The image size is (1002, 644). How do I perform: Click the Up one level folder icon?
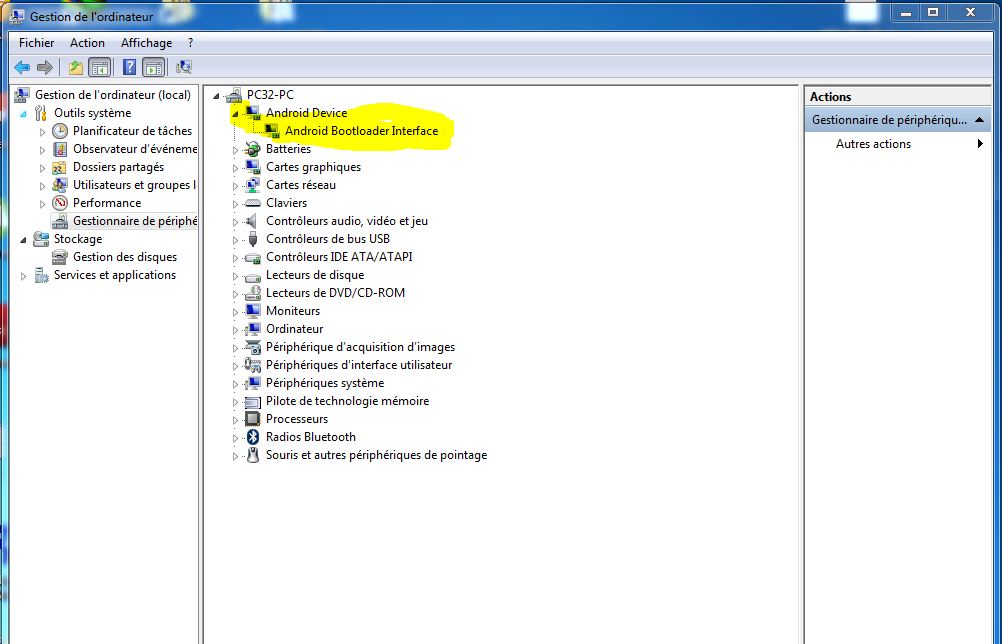click(x=76, y=67)
